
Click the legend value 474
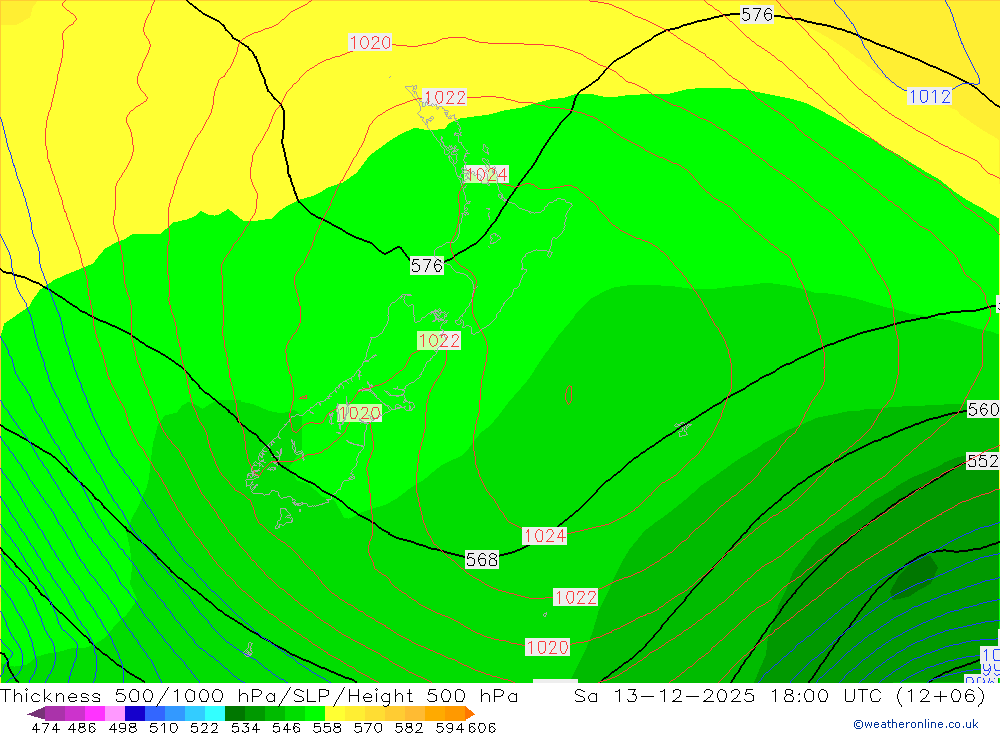pos(45,727)
